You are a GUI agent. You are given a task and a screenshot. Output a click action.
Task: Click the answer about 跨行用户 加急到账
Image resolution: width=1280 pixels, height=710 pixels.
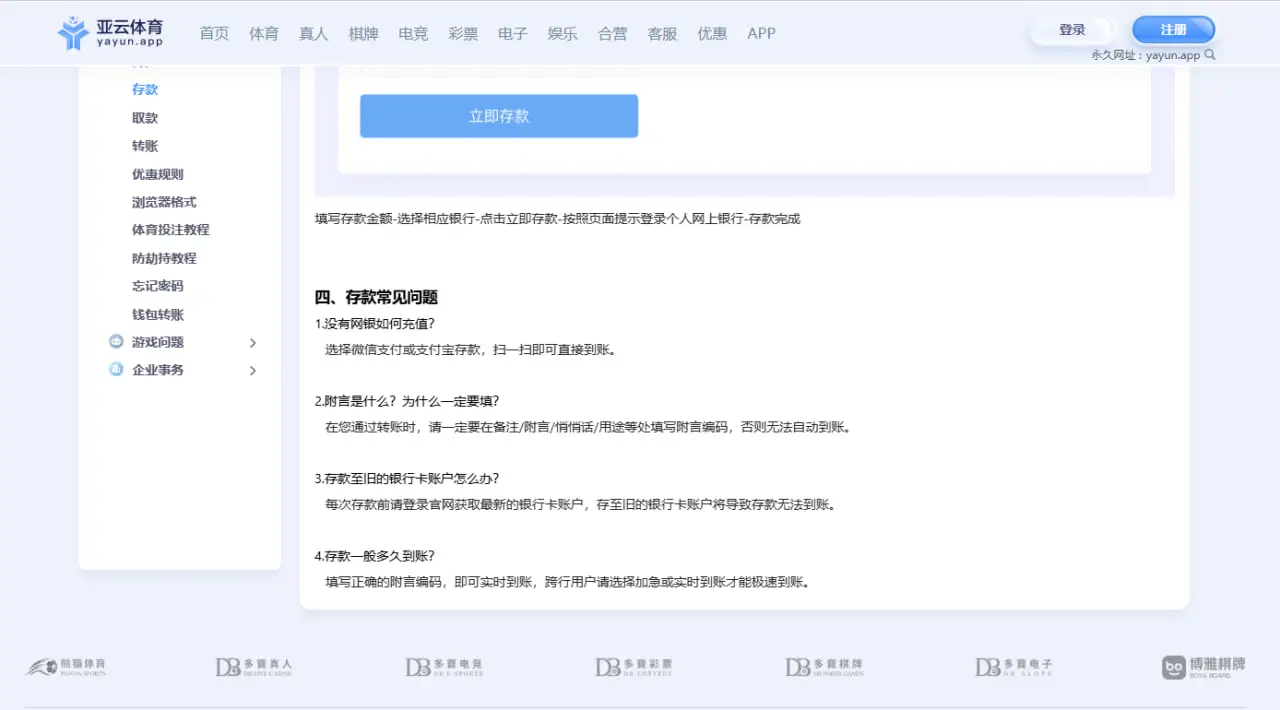[567, 582]
